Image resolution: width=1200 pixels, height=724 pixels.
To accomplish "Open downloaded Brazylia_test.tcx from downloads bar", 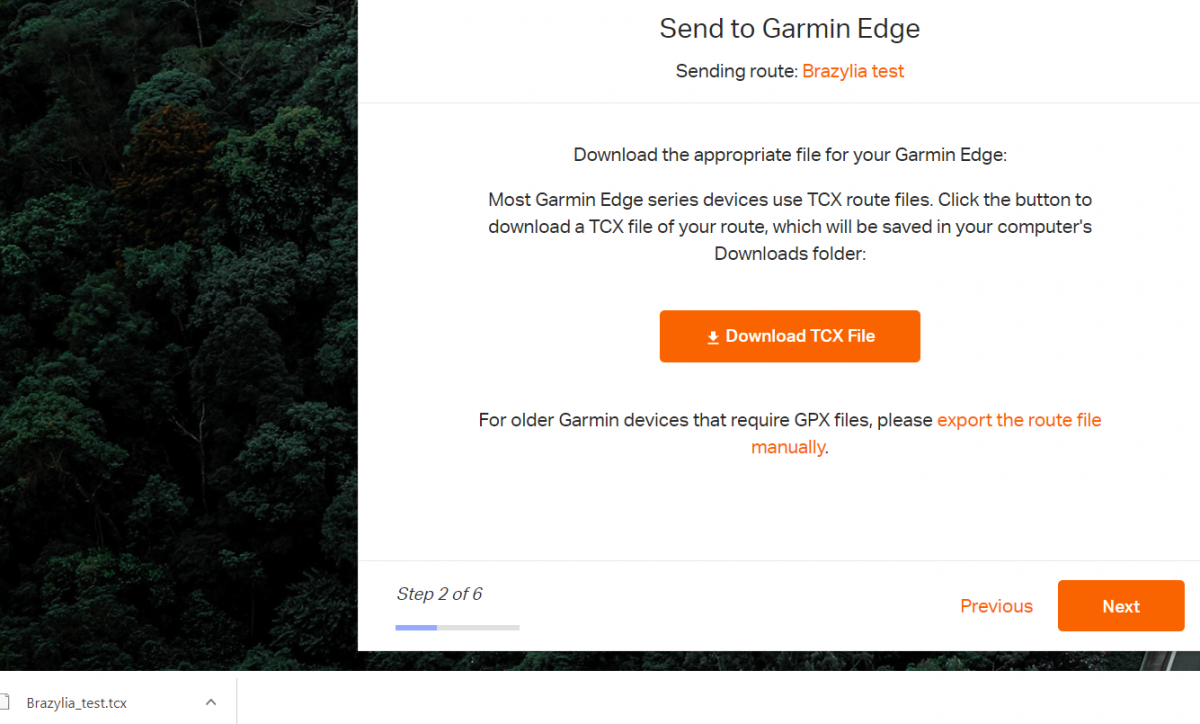I will [x=77, y=703].
